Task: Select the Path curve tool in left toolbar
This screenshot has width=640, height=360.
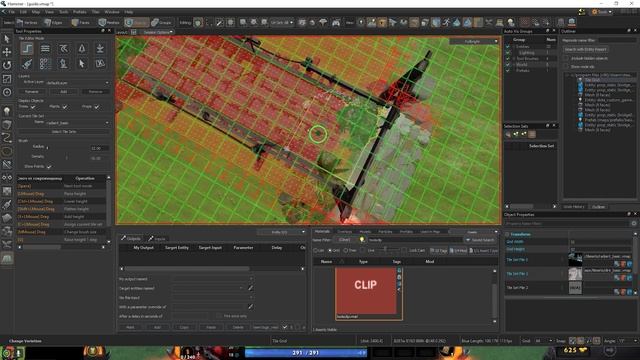Action: coord(7,138)
